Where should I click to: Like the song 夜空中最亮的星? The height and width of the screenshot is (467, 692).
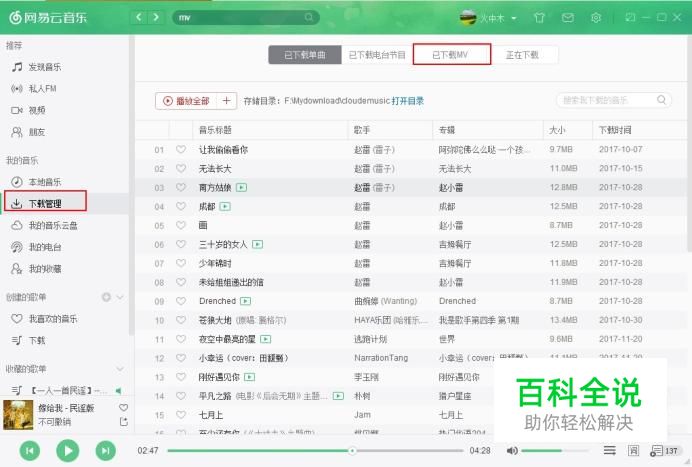pyautogui.click(x=181, y=339)
